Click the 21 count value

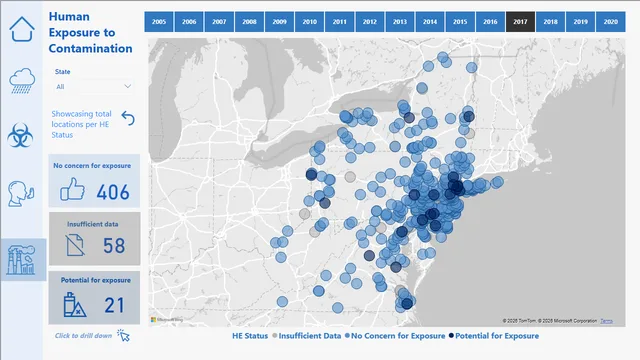point(114,305)
